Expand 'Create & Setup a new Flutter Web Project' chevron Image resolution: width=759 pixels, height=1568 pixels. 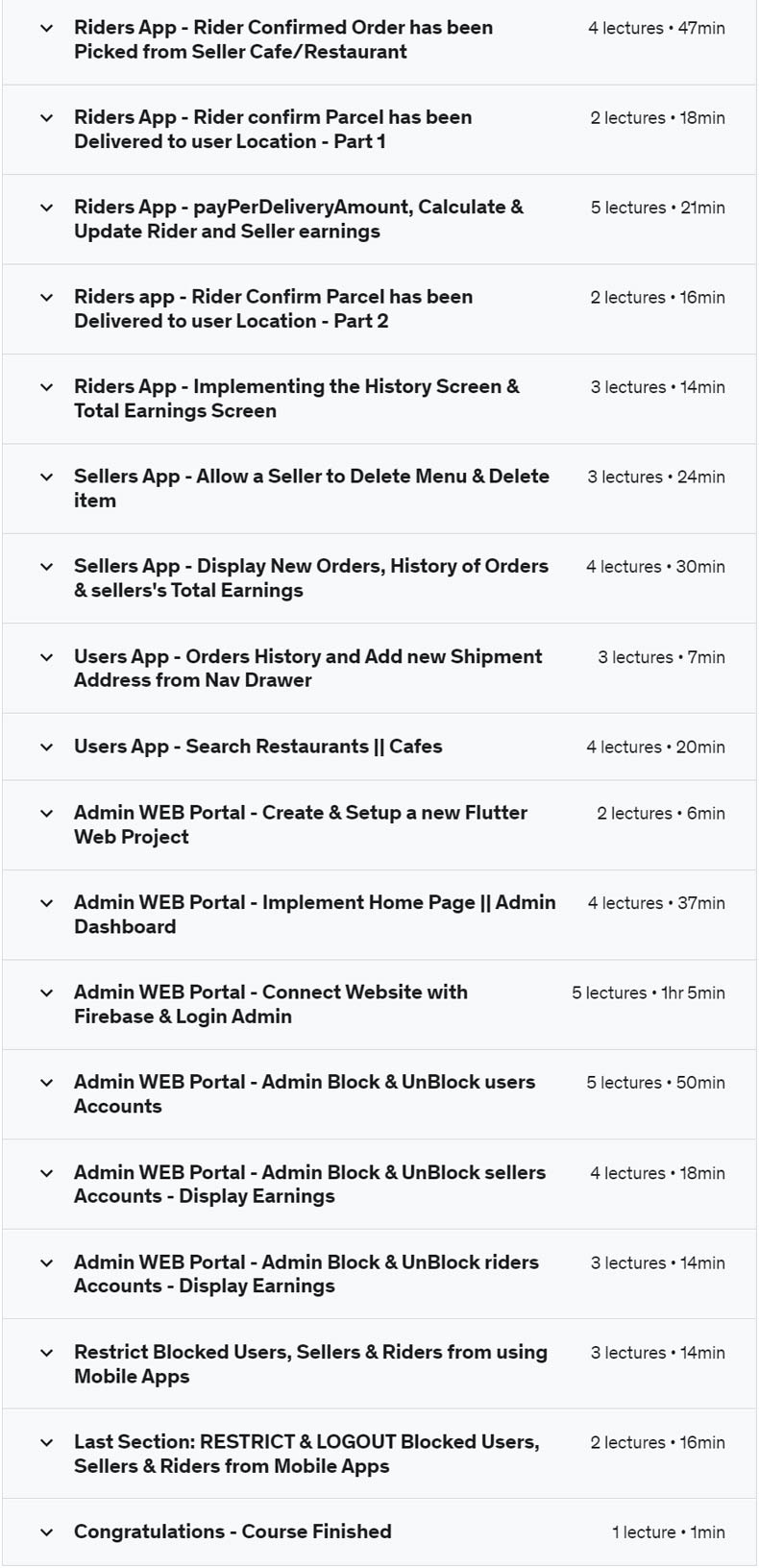[x=46, y=813]
